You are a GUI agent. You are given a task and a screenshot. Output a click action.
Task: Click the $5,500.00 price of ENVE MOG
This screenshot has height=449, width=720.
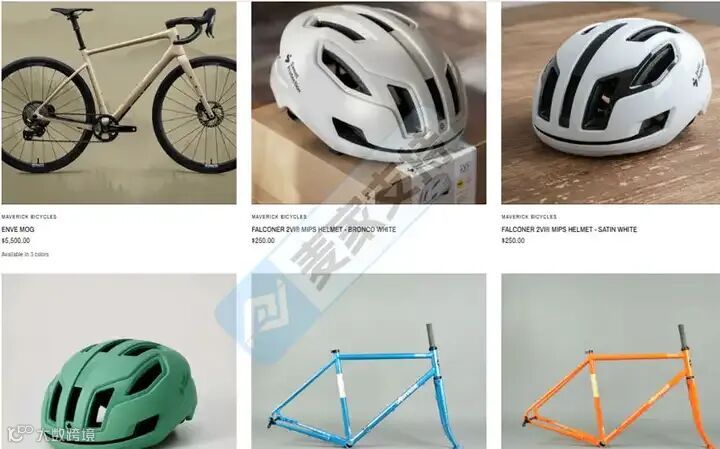coord(16,241)
